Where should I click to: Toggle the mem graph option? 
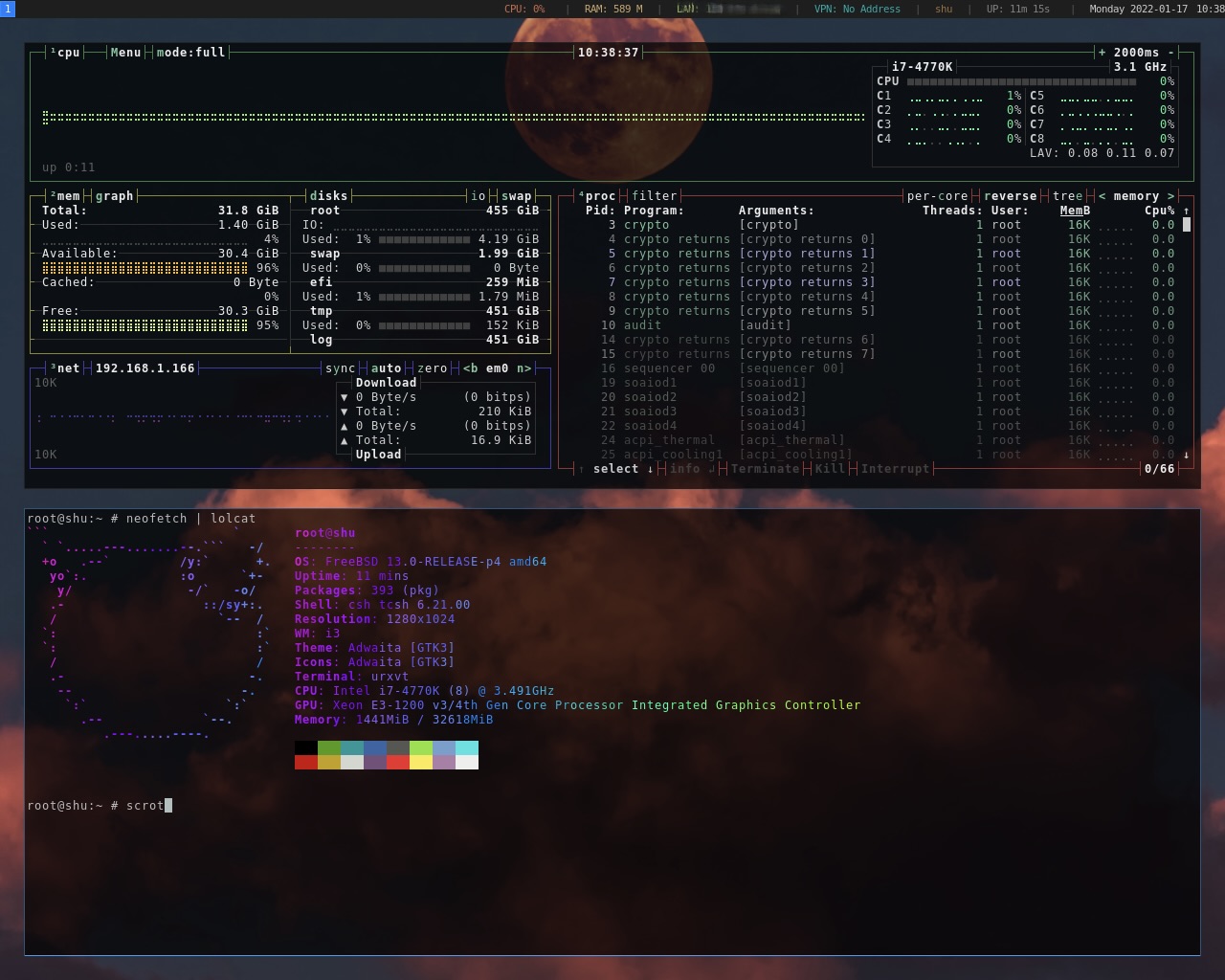click(x=114, y=196)
